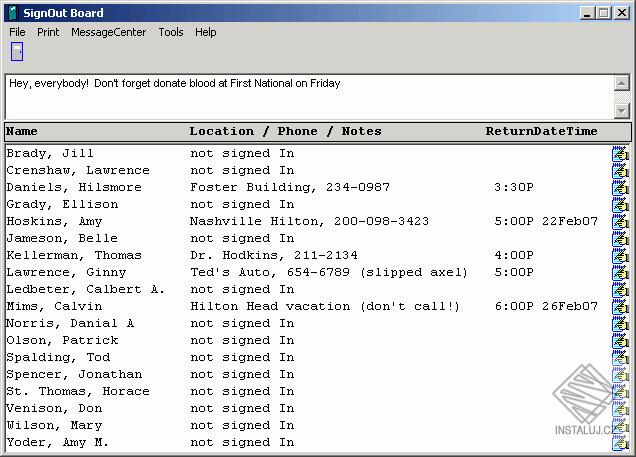This screenshot has width=636, height=457.
Task: Open the Tools menu
Action: coord(171,32)
